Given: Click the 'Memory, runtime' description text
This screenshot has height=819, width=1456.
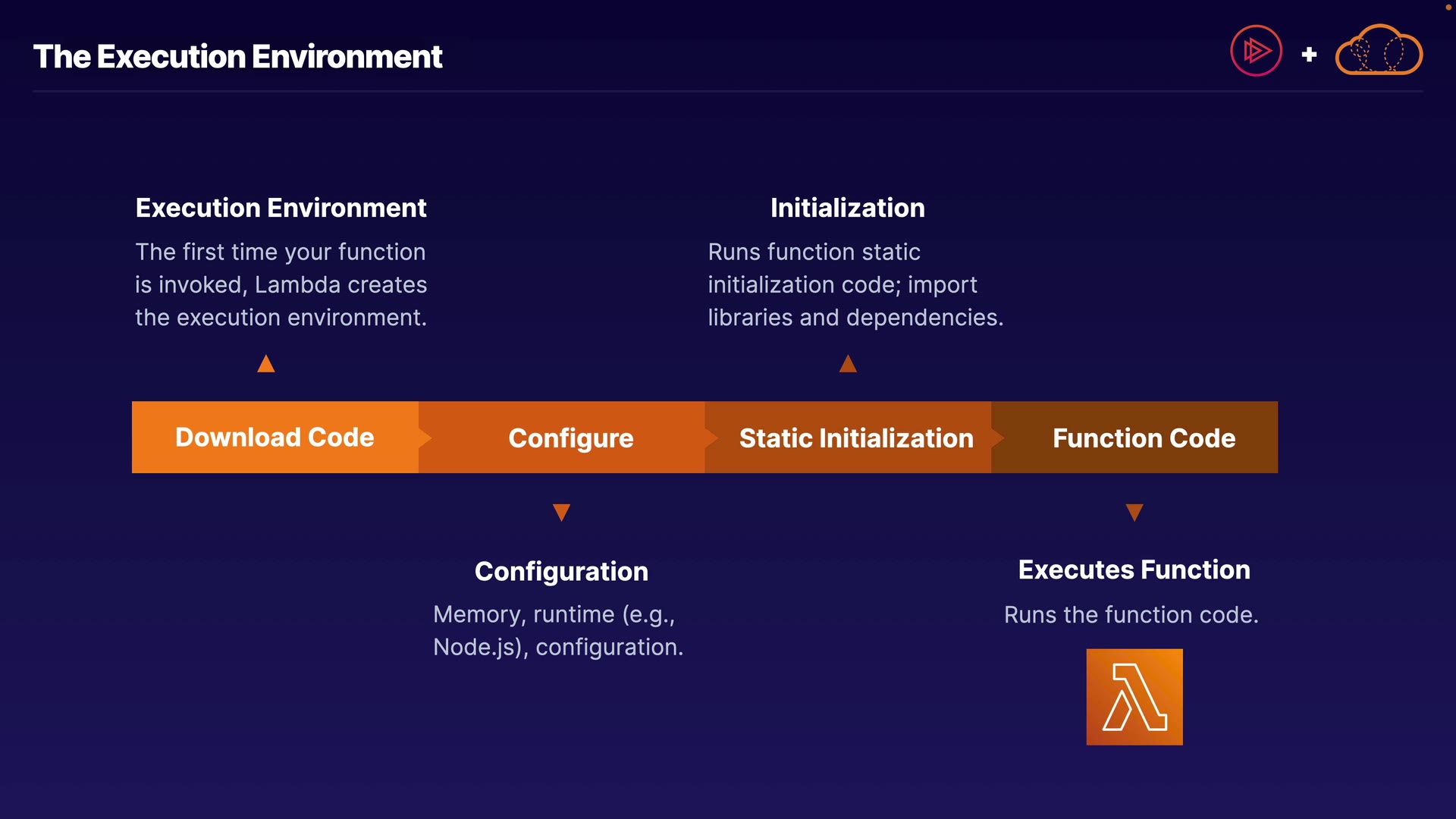Looking at the screenshot, I should pos(557,630).
